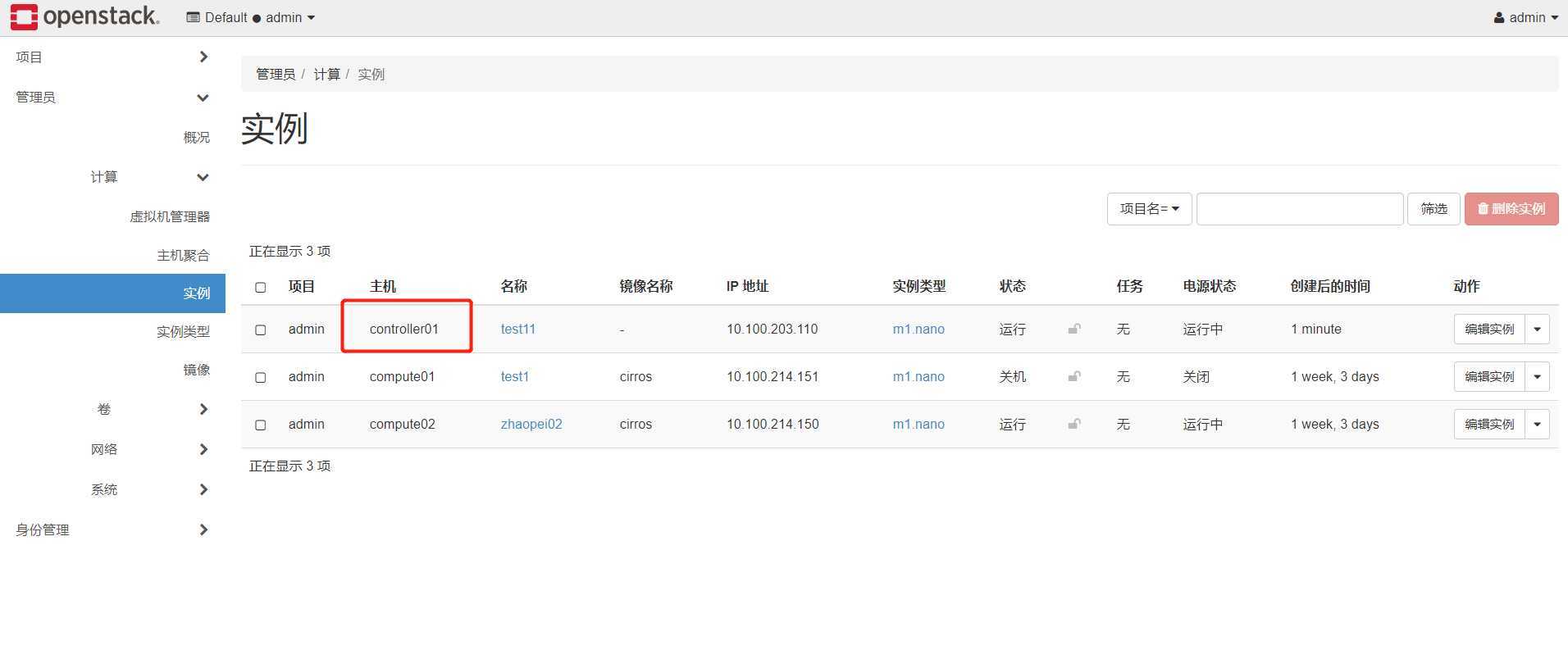The image size is (1568, 659).
Task: Collapse the 计算 sidebar group
Action: [149, 177]
